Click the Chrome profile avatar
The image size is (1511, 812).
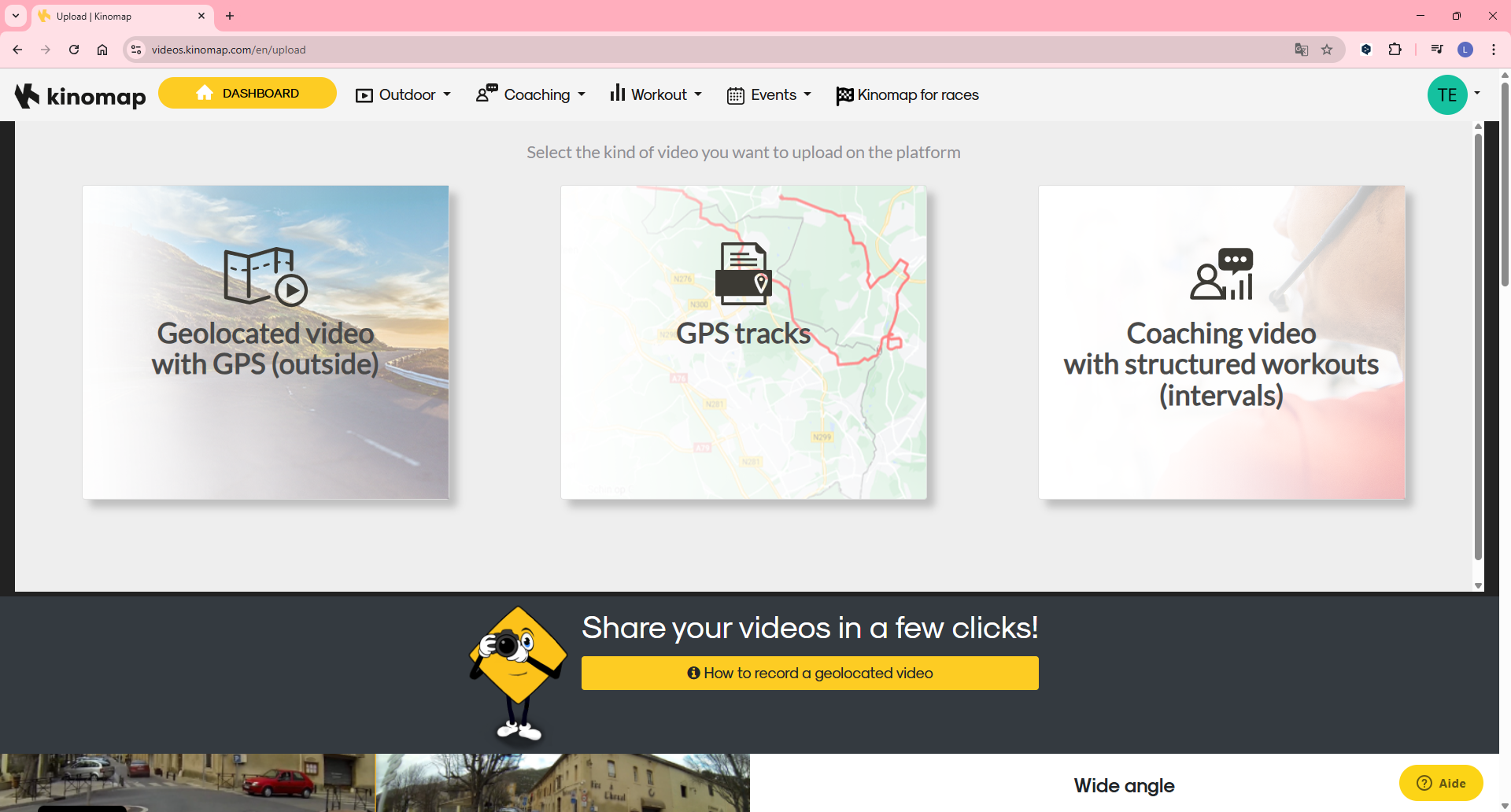[1465, 50]
